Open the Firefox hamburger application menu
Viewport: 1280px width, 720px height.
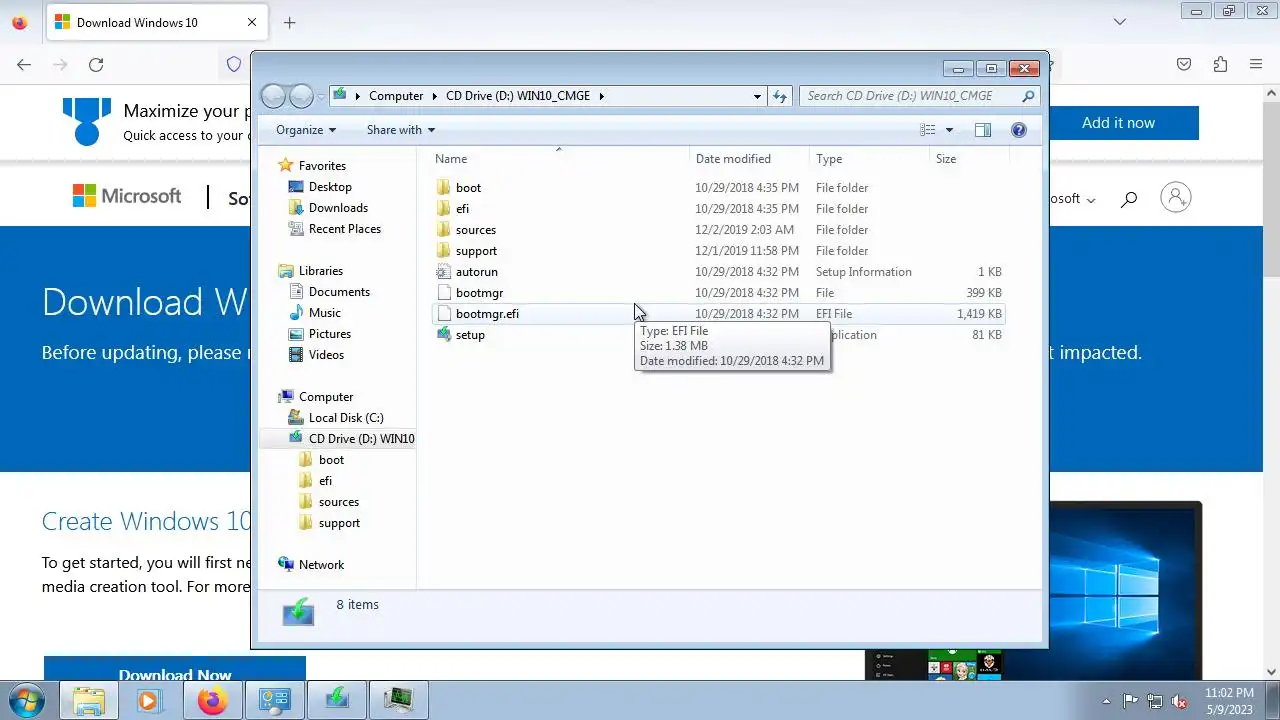coord(1256,64)
